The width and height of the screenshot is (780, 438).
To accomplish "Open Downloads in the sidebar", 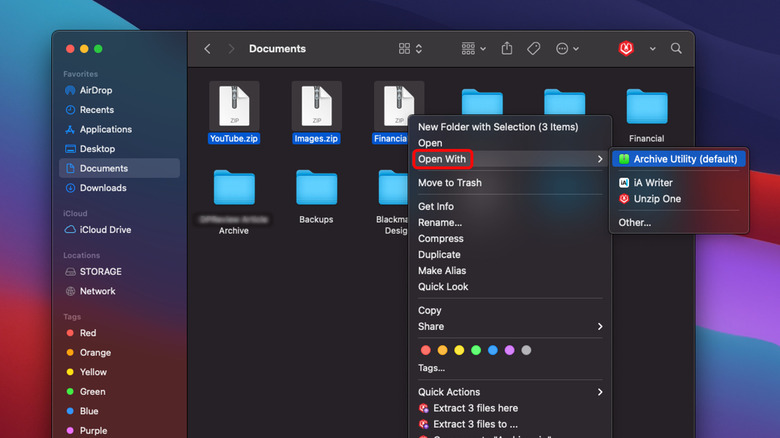I will click(102, 188).
